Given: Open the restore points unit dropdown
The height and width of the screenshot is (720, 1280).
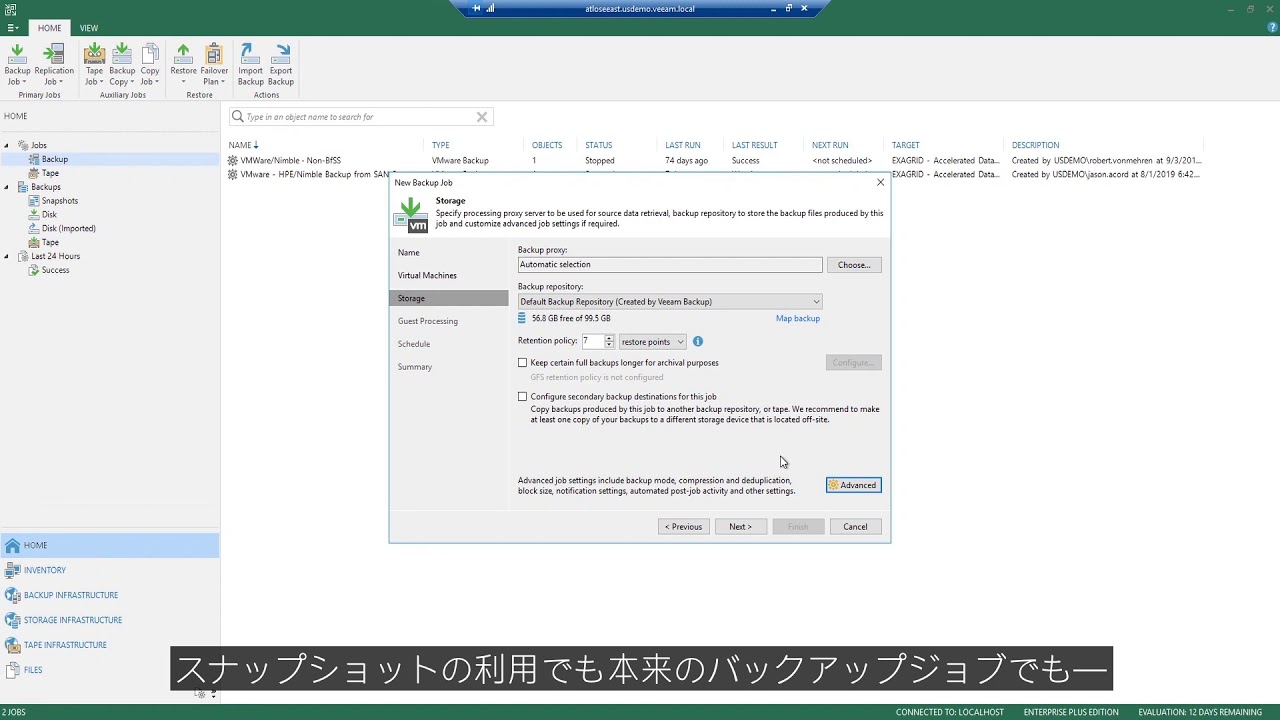Looking at the screenshot, I should [x=653, y=342].
